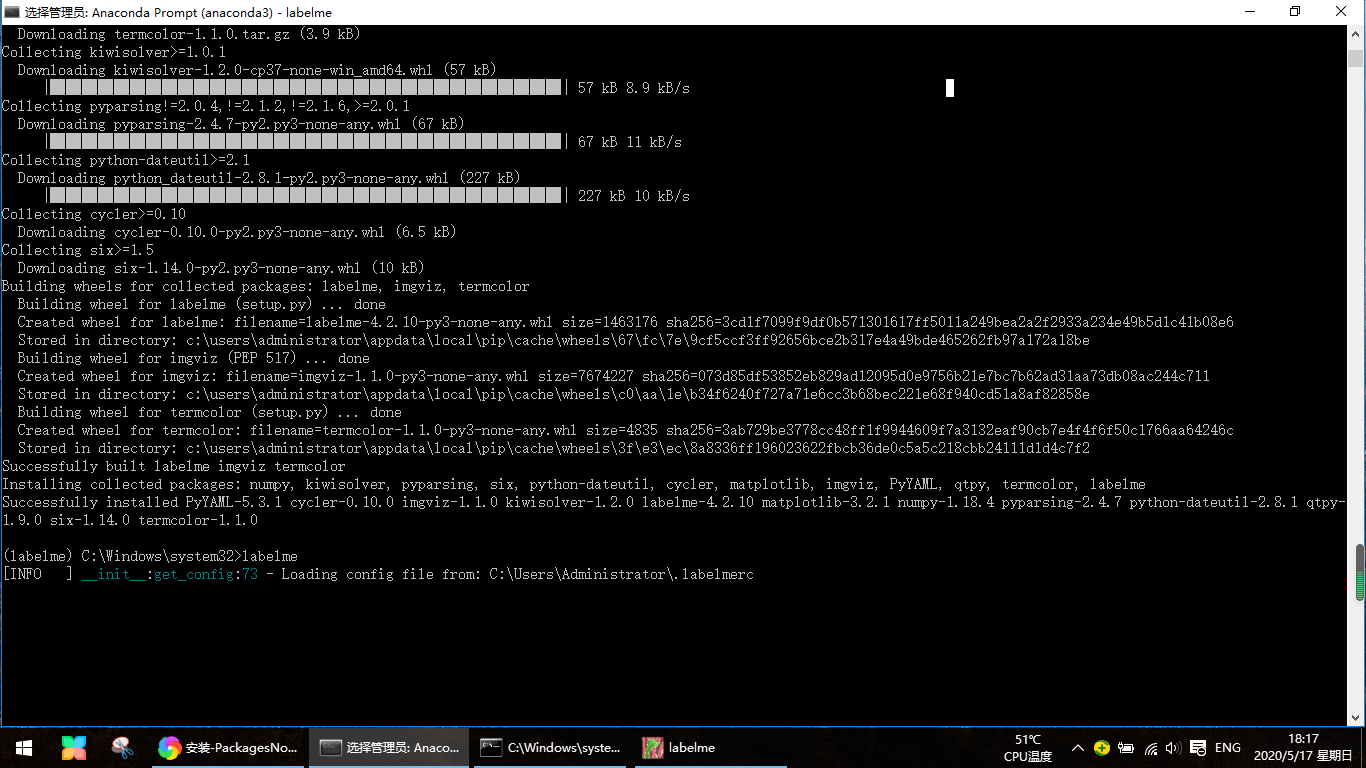This screenshot has width=1366, height=768.
Task: Click the 'Successfully built labelme imgviz termcolor' line
Action: point(174,466)
